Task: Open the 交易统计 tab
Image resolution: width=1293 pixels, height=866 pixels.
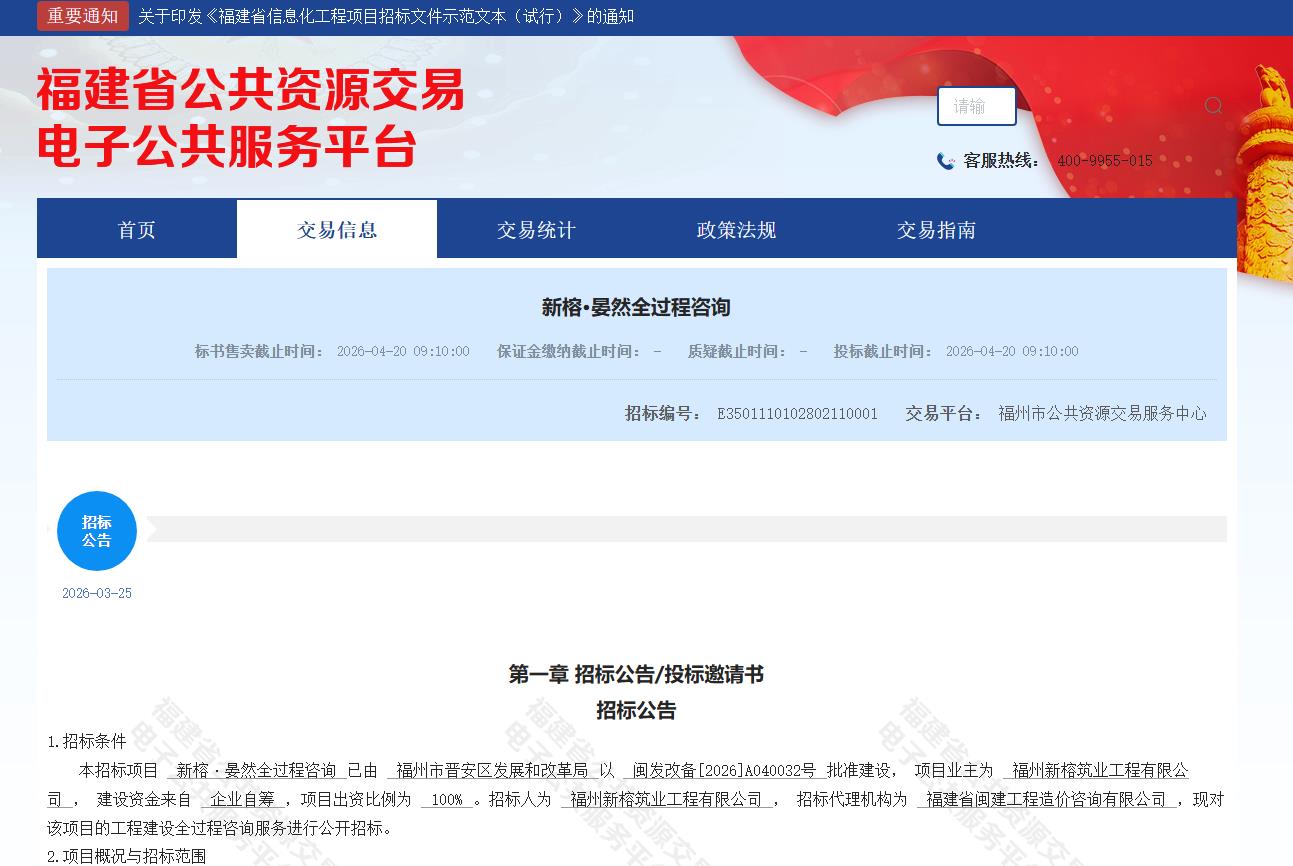Action: click(537, 230)
